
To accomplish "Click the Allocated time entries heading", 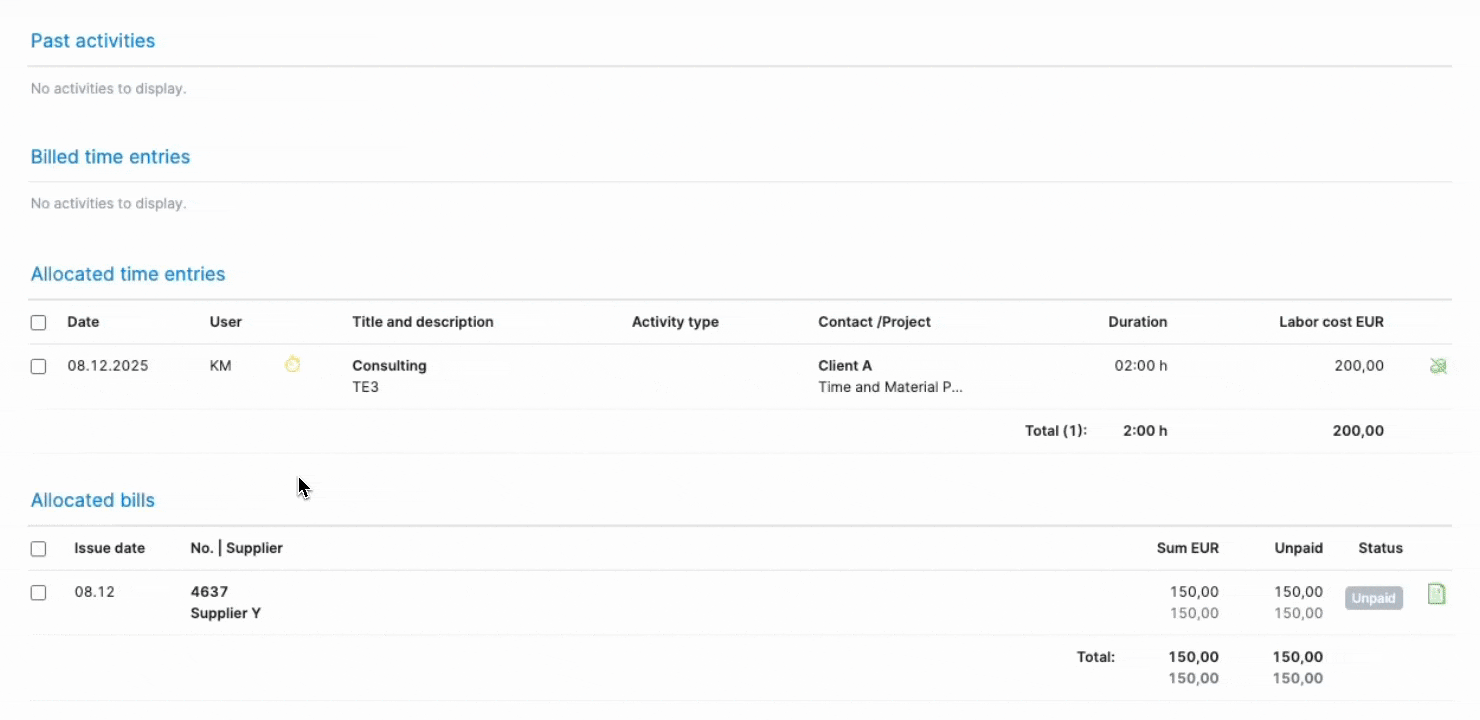I will (x=128, y=274).
